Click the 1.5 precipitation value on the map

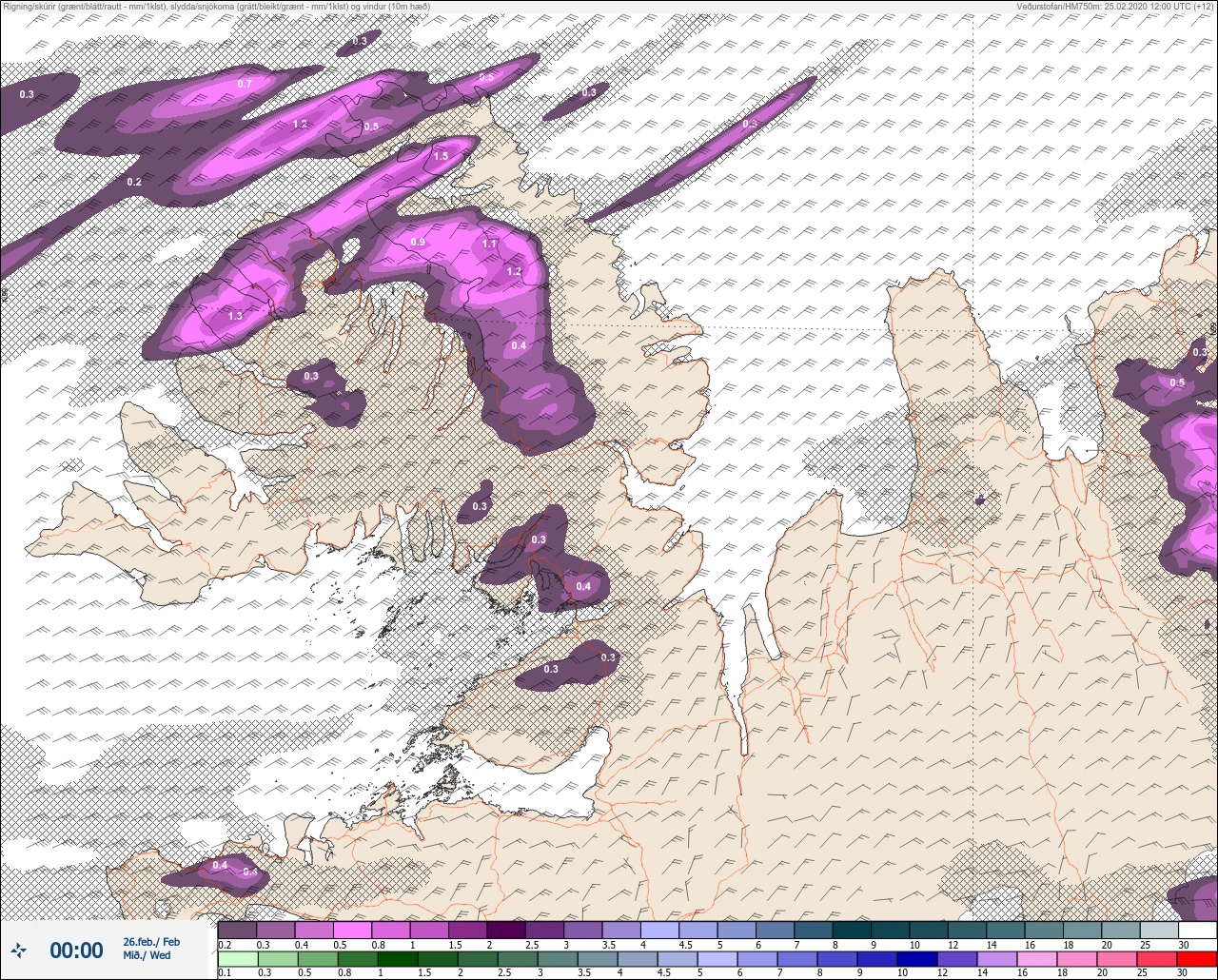coord(441,156)
